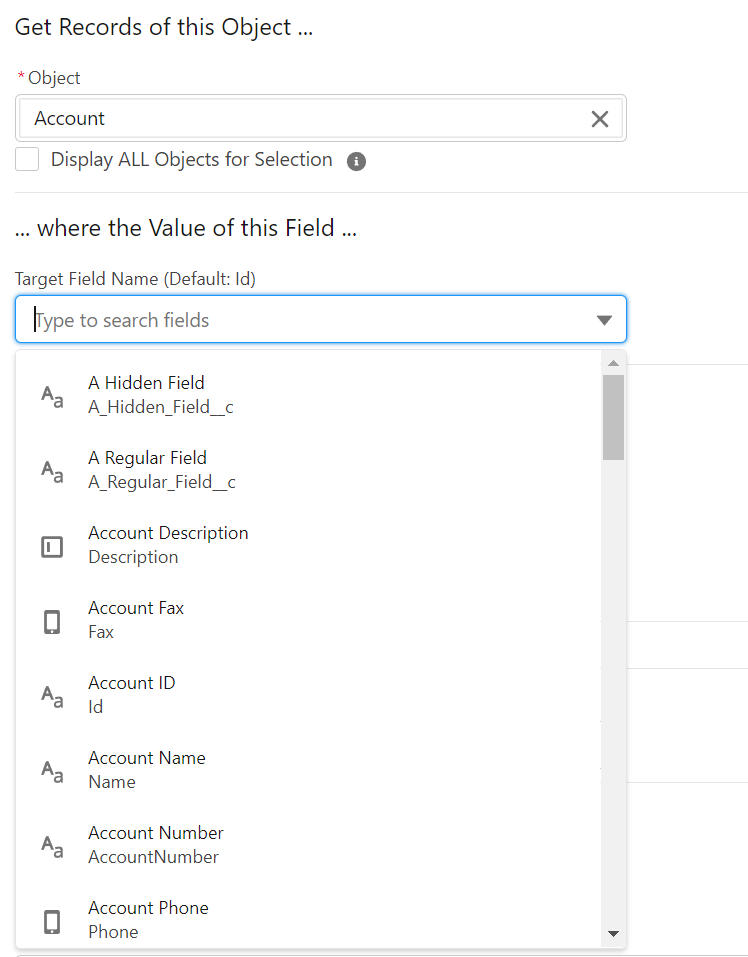The height and width of the screenshot is (957, 748).
Task: Choose the Account ID field option
Action: pos(132,695)
